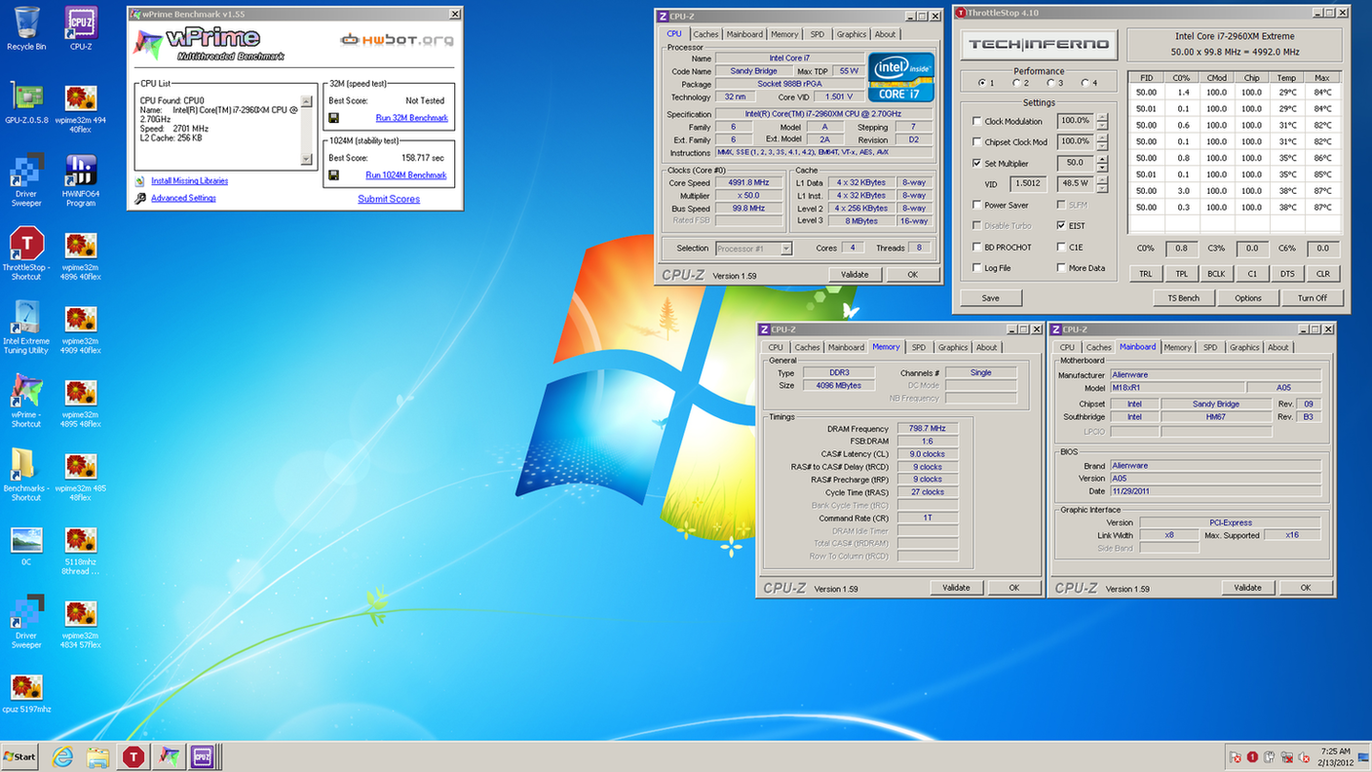This screenshot has width=1372, height=772.
Task: Click Install Missing Libraries link
Action: click(x=189, y=181)
